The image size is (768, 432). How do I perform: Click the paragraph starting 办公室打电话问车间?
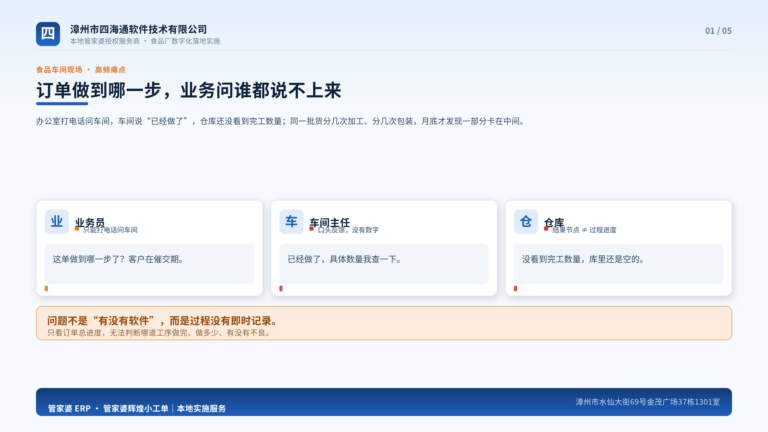[281, 121]
